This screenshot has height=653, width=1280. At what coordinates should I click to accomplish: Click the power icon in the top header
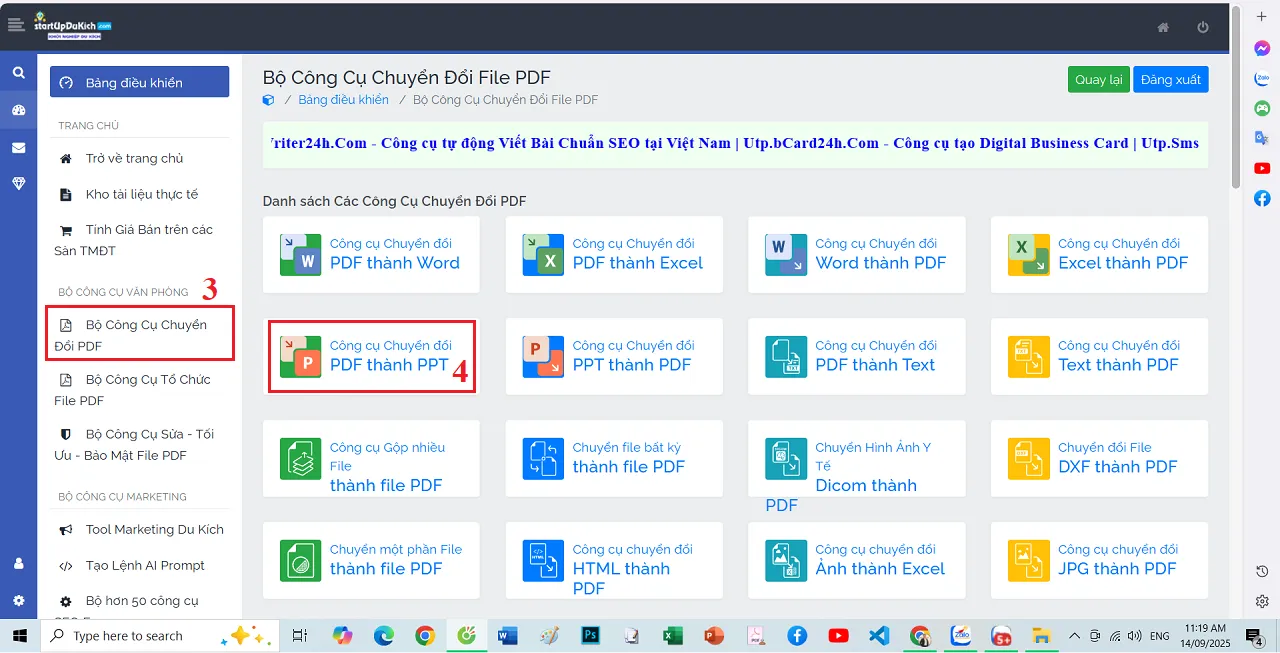click(x=1203, y=27)
